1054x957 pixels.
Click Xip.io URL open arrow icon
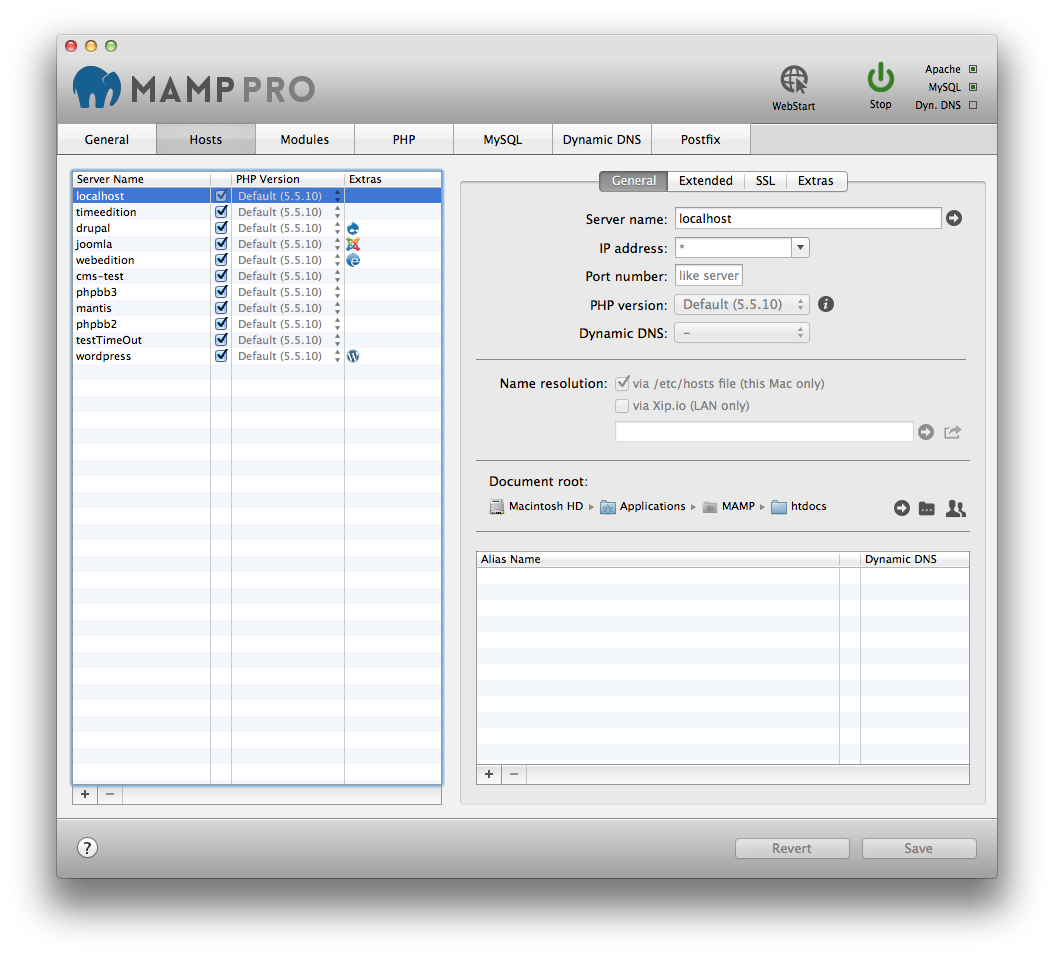[926, 432]
